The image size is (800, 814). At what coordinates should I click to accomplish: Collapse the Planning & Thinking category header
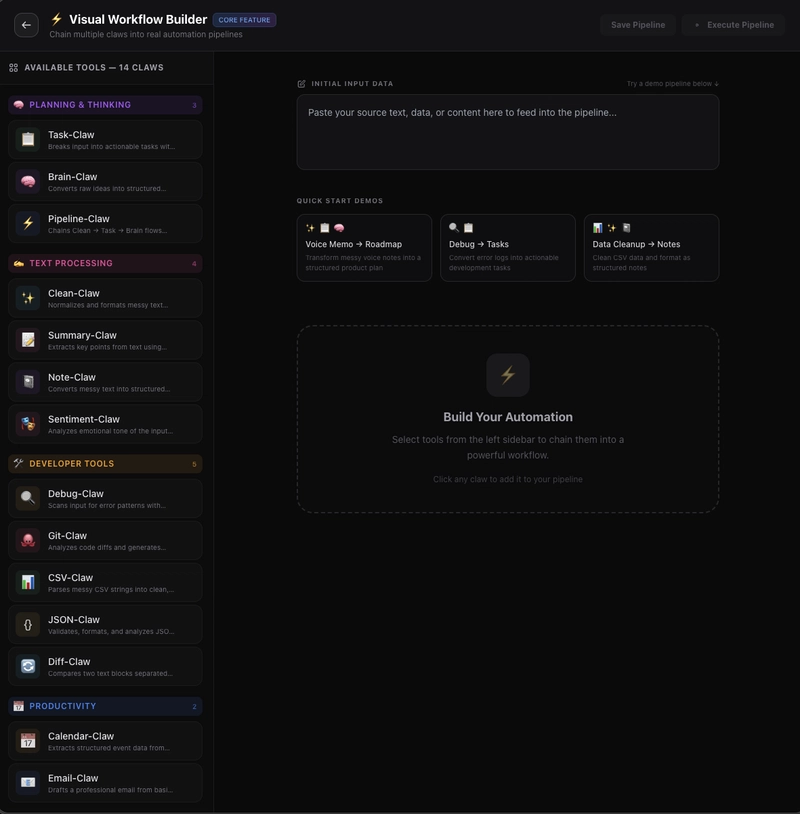point(105,105)
